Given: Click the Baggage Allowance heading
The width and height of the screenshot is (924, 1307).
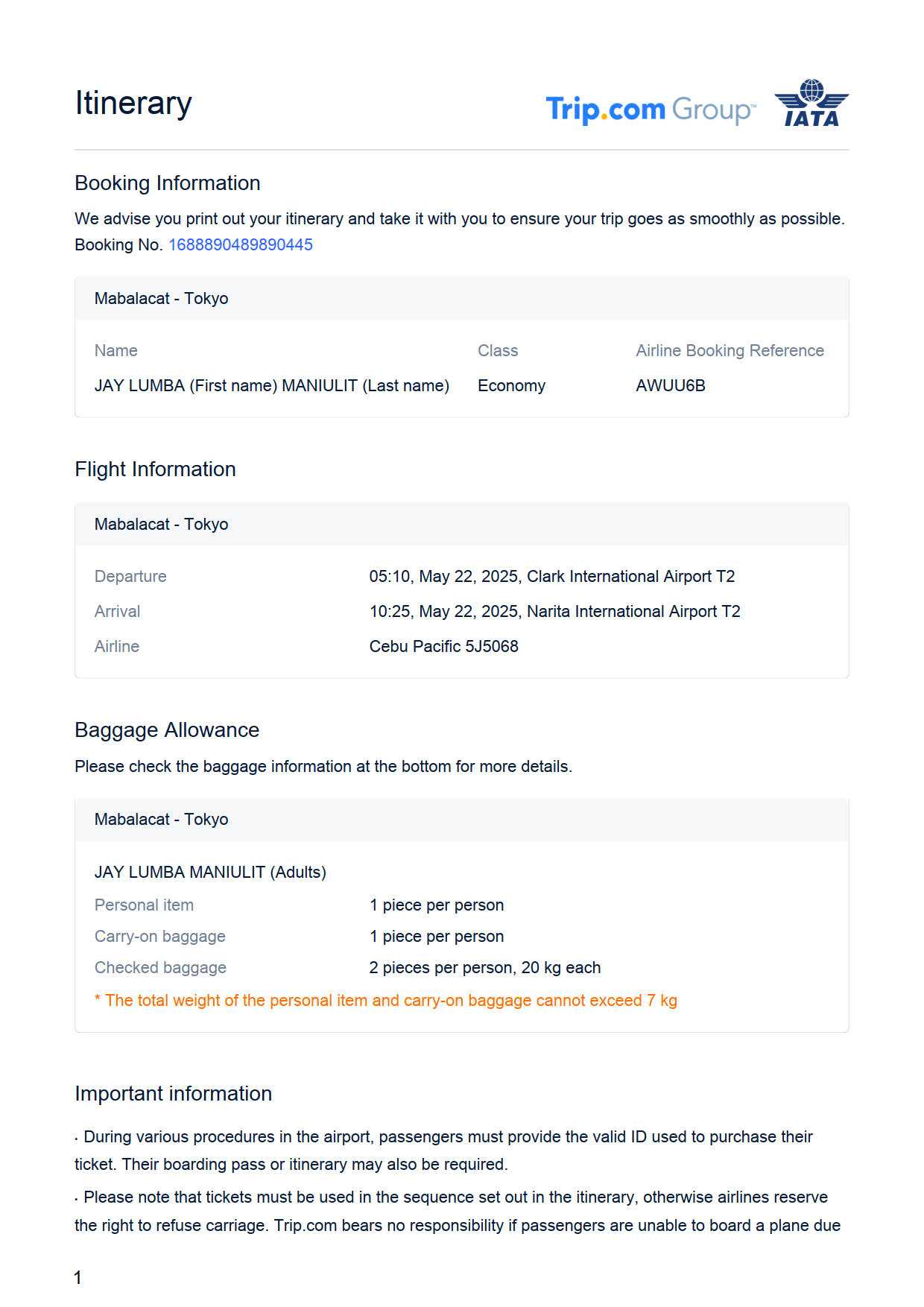Looking at the screenshot, I should point(167,730).
